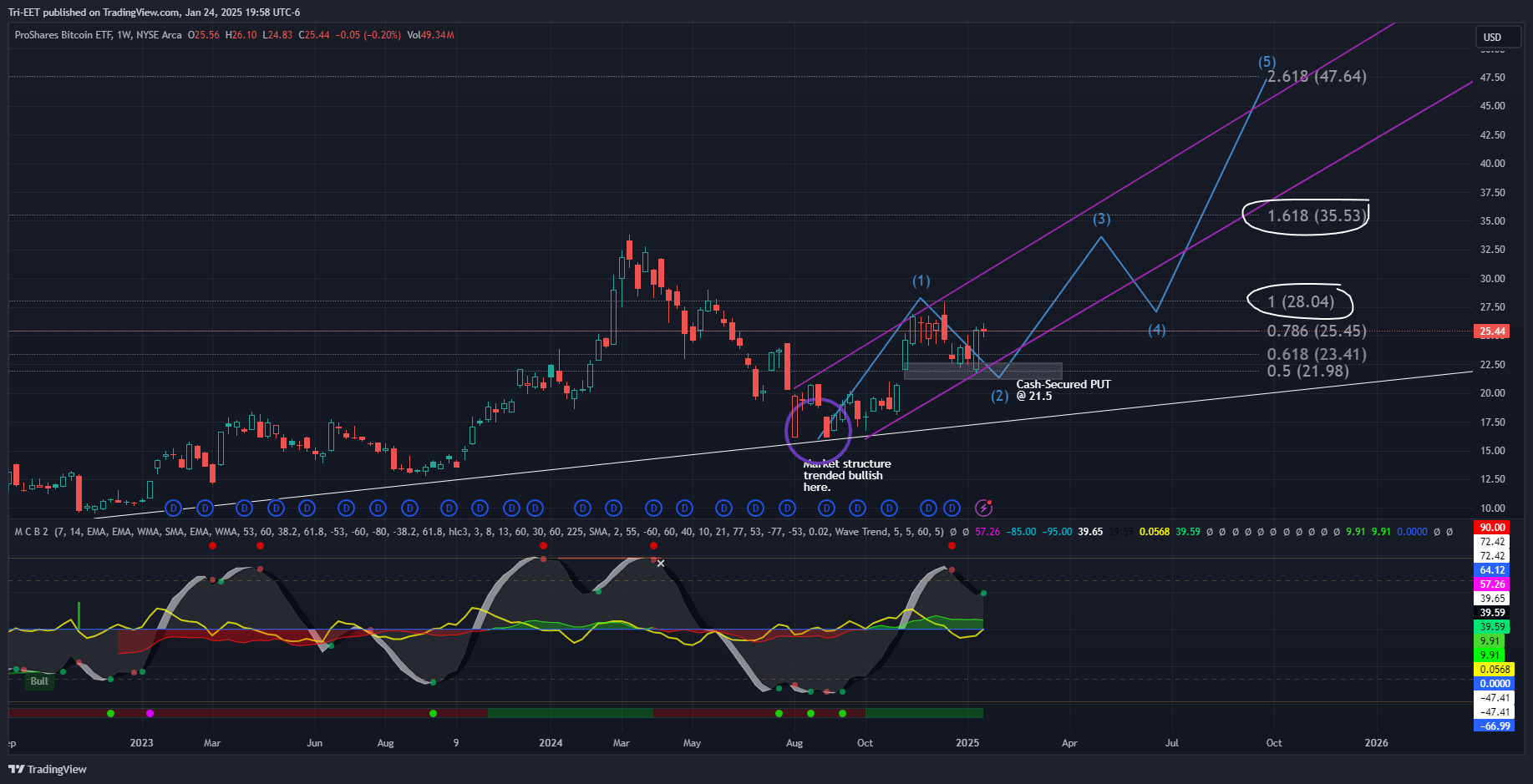This screenshot has height=784, width=1533.
Task: Click the Jun time axis label
Action: (314, 743)
